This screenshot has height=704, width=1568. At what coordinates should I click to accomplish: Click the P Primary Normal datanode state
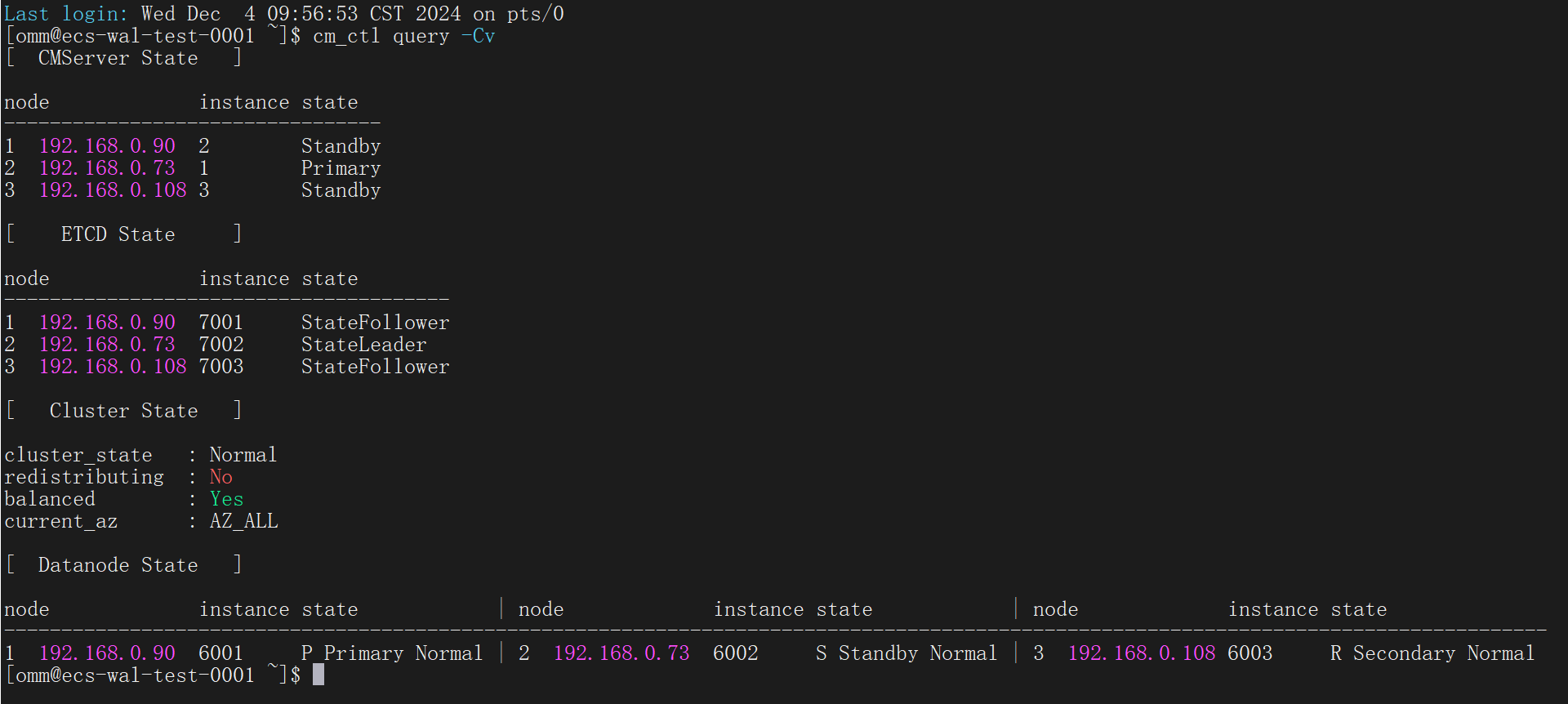click(391, 653)
